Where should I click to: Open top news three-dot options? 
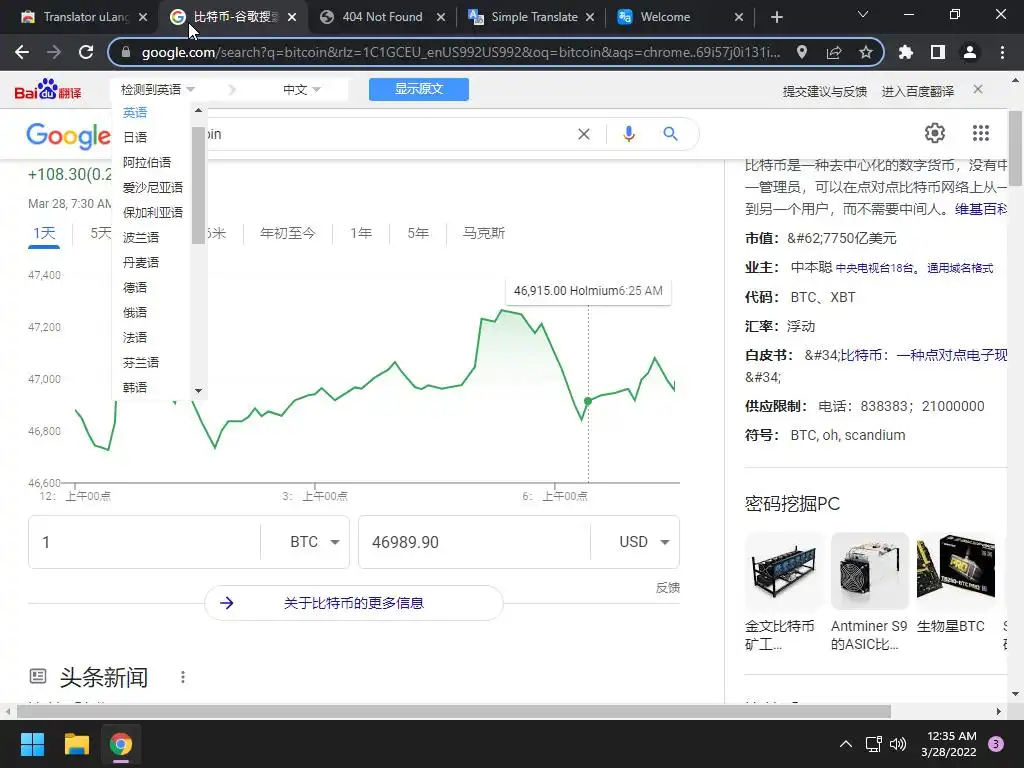pos(183,677)
